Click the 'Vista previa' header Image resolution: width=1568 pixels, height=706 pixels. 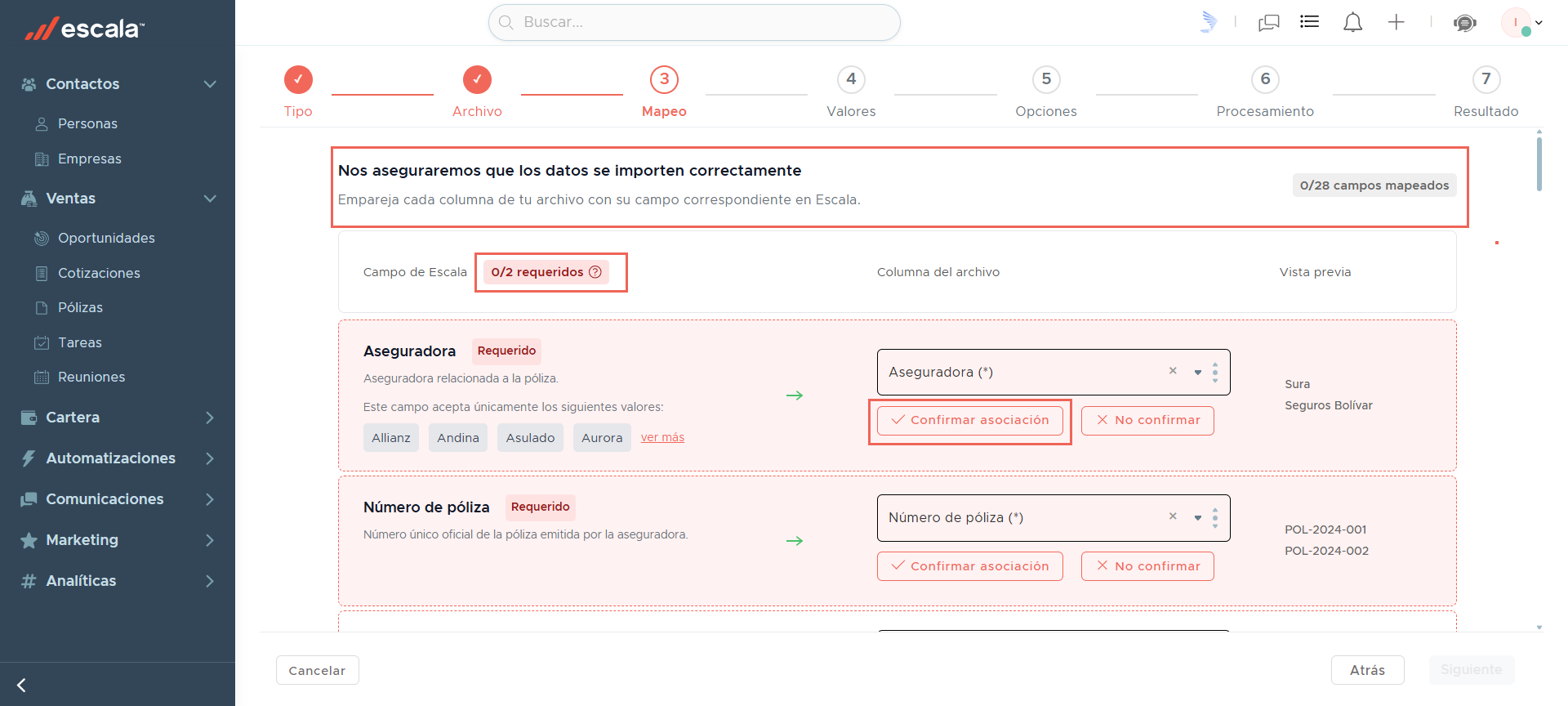1315,272
